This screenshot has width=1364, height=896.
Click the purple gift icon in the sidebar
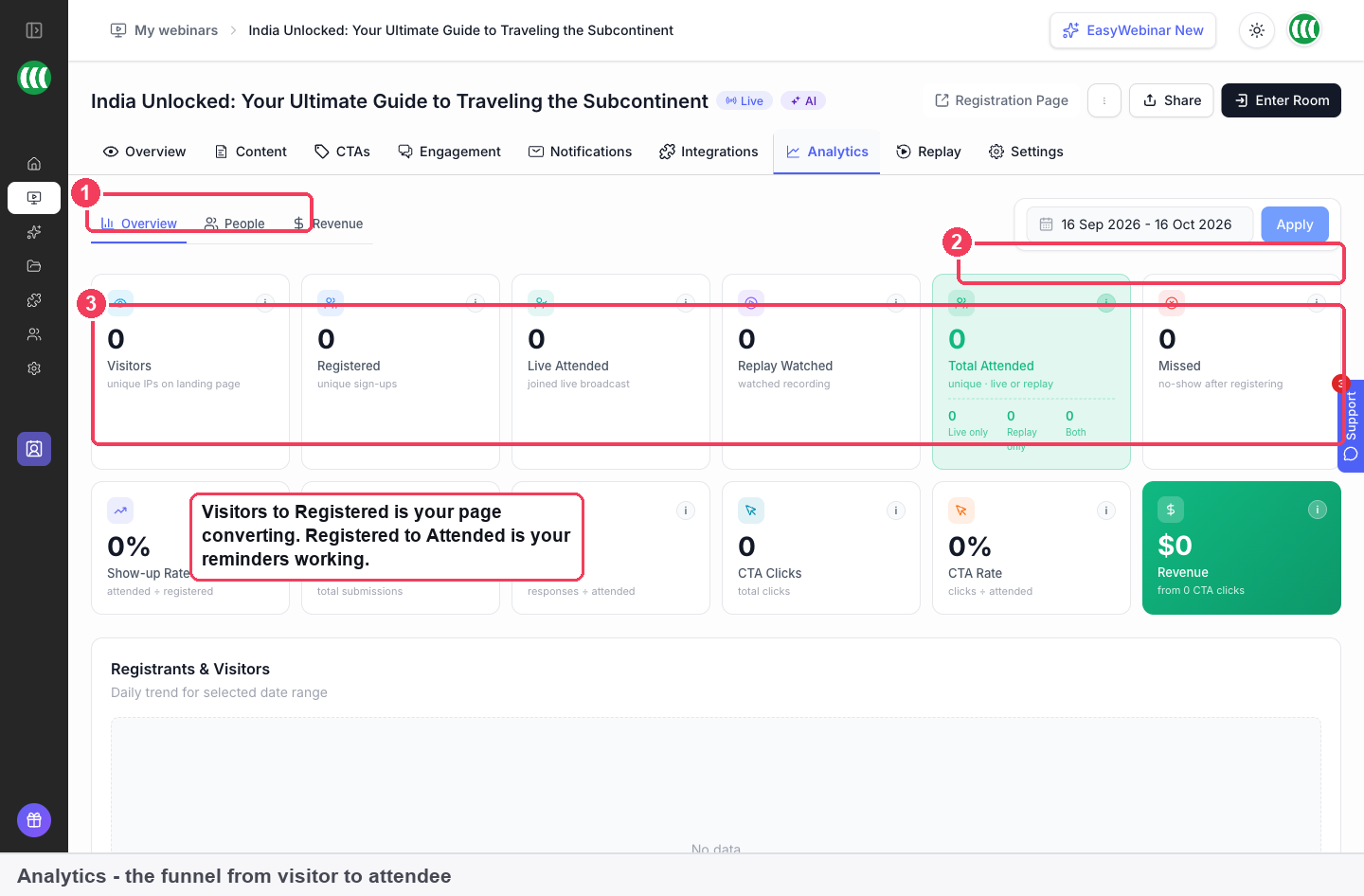[34, 820]
